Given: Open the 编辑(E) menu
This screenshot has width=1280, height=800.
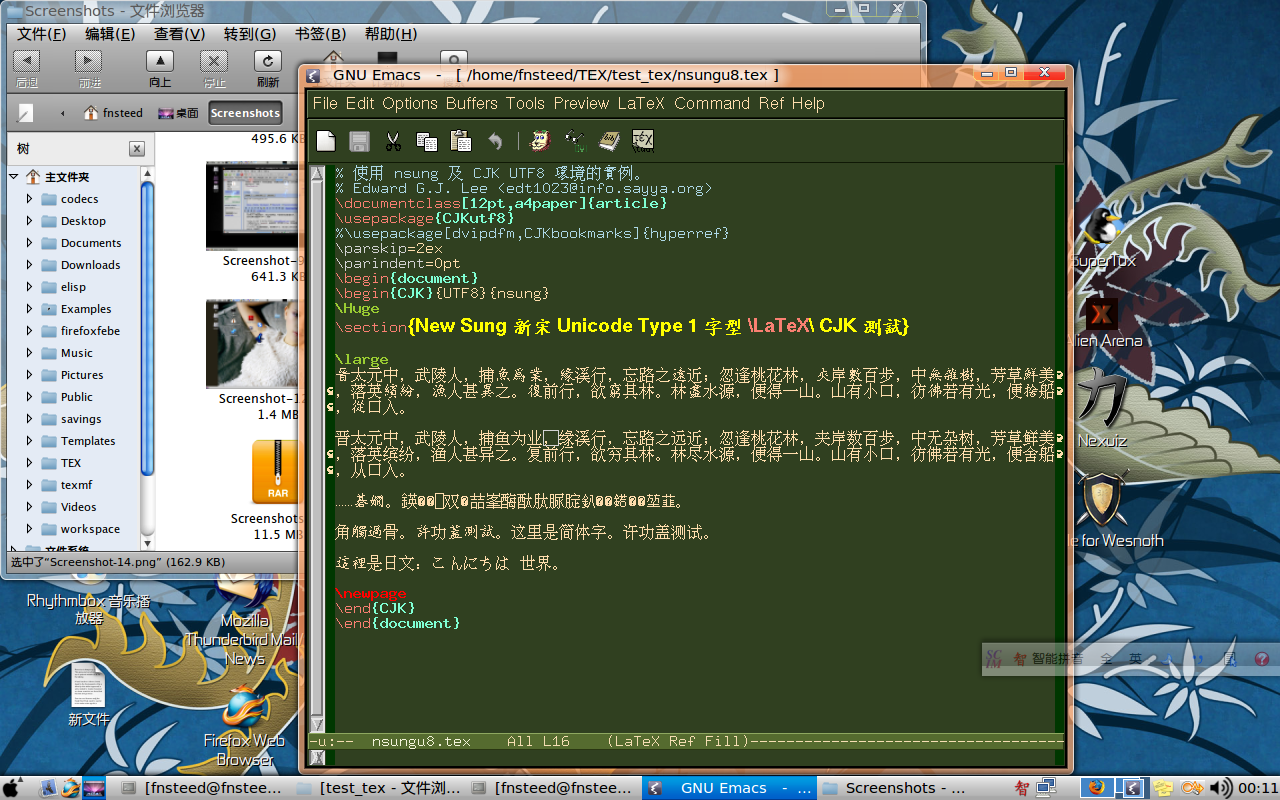Looking at the screenshot, I should pos(110,34).
